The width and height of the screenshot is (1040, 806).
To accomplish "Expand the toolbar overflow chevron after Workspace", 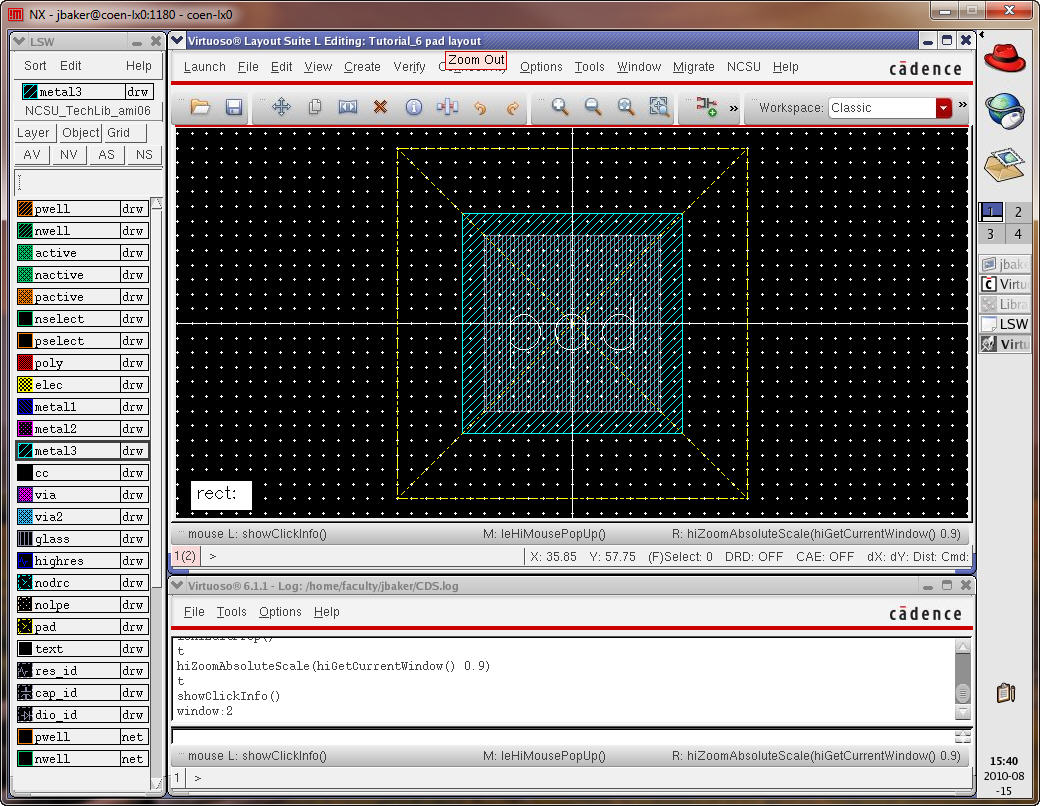I will (x=963, y=105).
